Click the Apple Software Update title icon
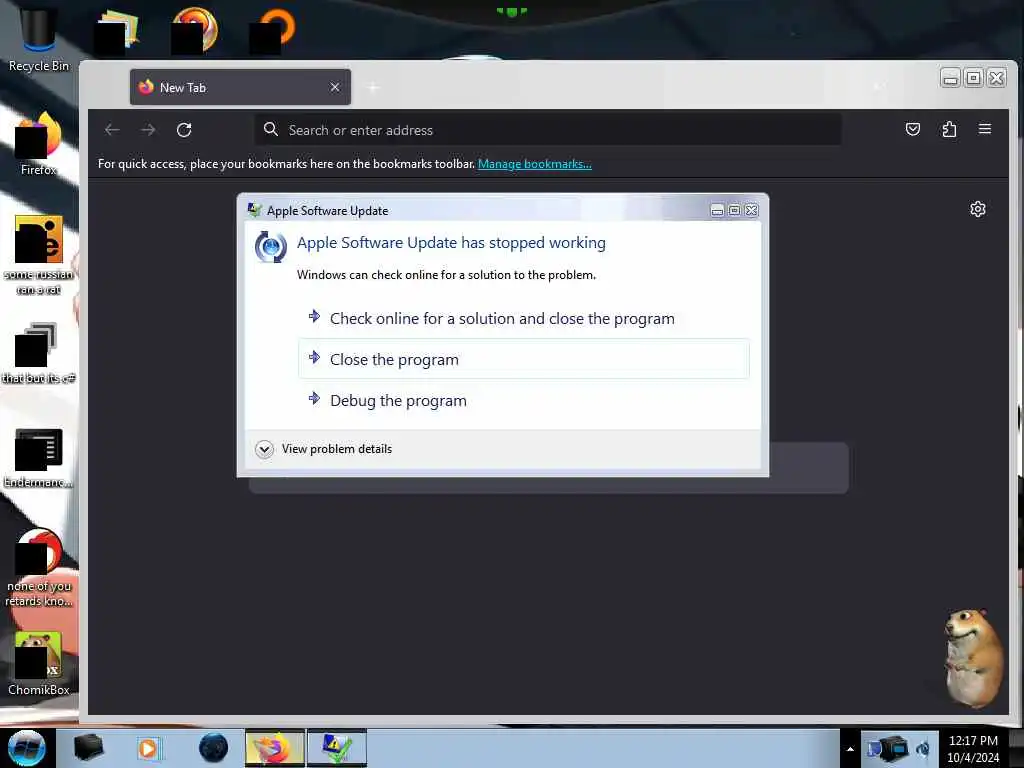The width and height of the screenshot is (1024, 768). click(x=255, y=210)
